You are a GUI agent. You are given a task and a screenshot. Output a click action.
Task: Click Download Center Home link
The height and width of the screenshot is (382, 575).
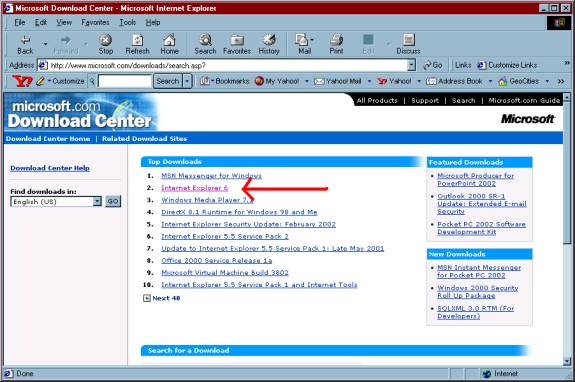pyautogui.click(x=48, y=139)
